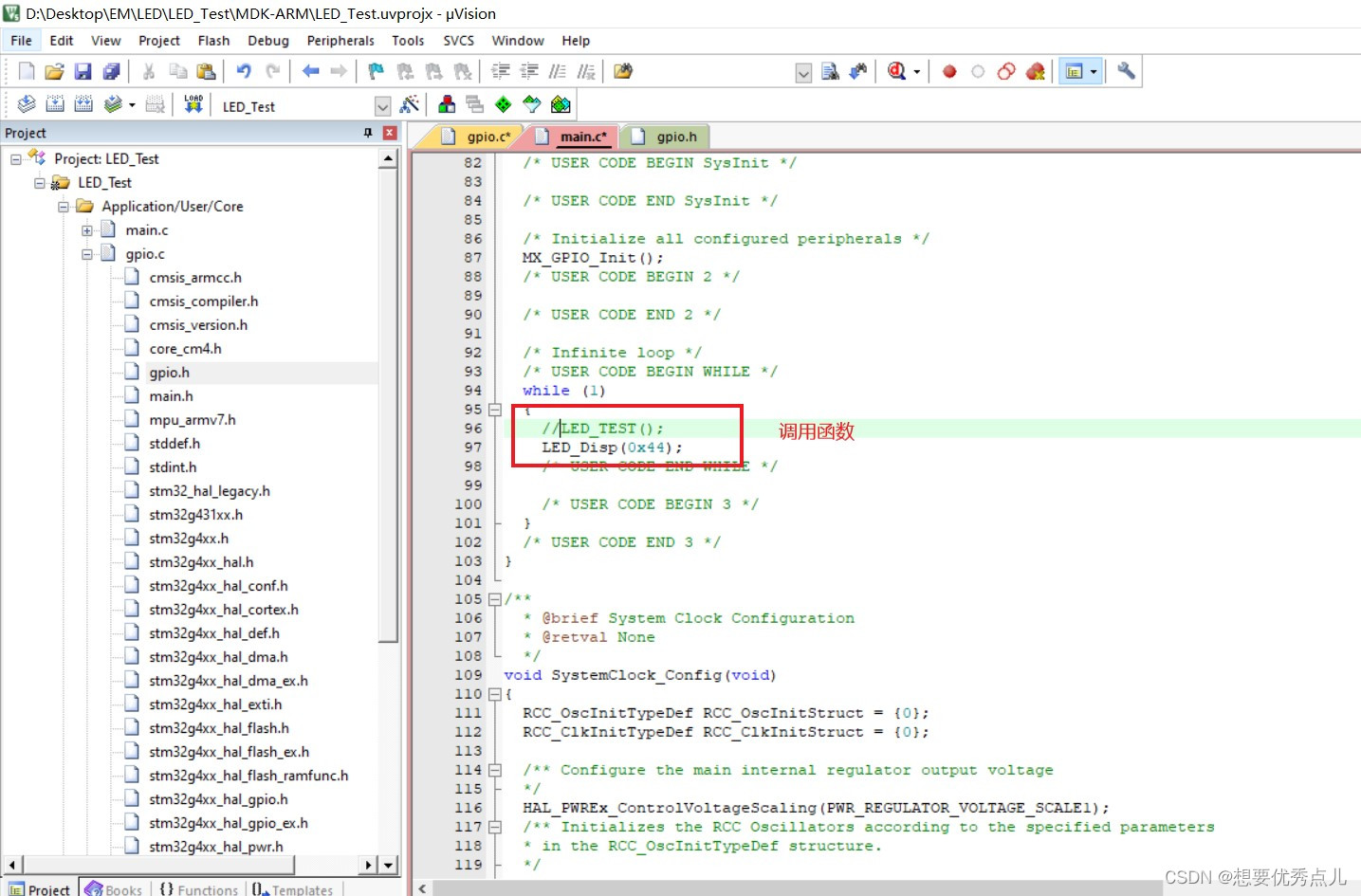This screenshot has width=1361, height=896.
Task: Kill all breakpoints in the program
Action: (1035, 71)
